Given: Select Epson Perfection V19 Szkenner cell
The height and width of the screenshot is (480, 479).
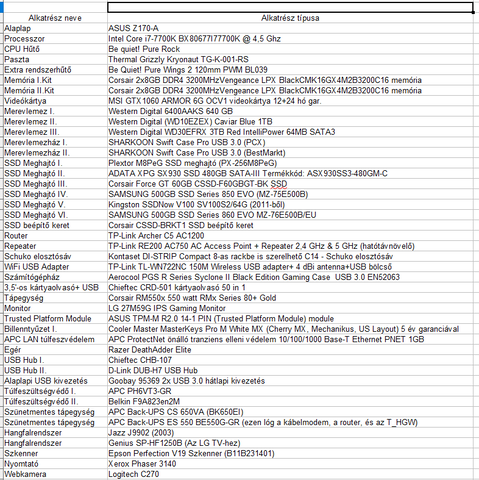Looking at the screenshot, I should click(x=290, y=453).
